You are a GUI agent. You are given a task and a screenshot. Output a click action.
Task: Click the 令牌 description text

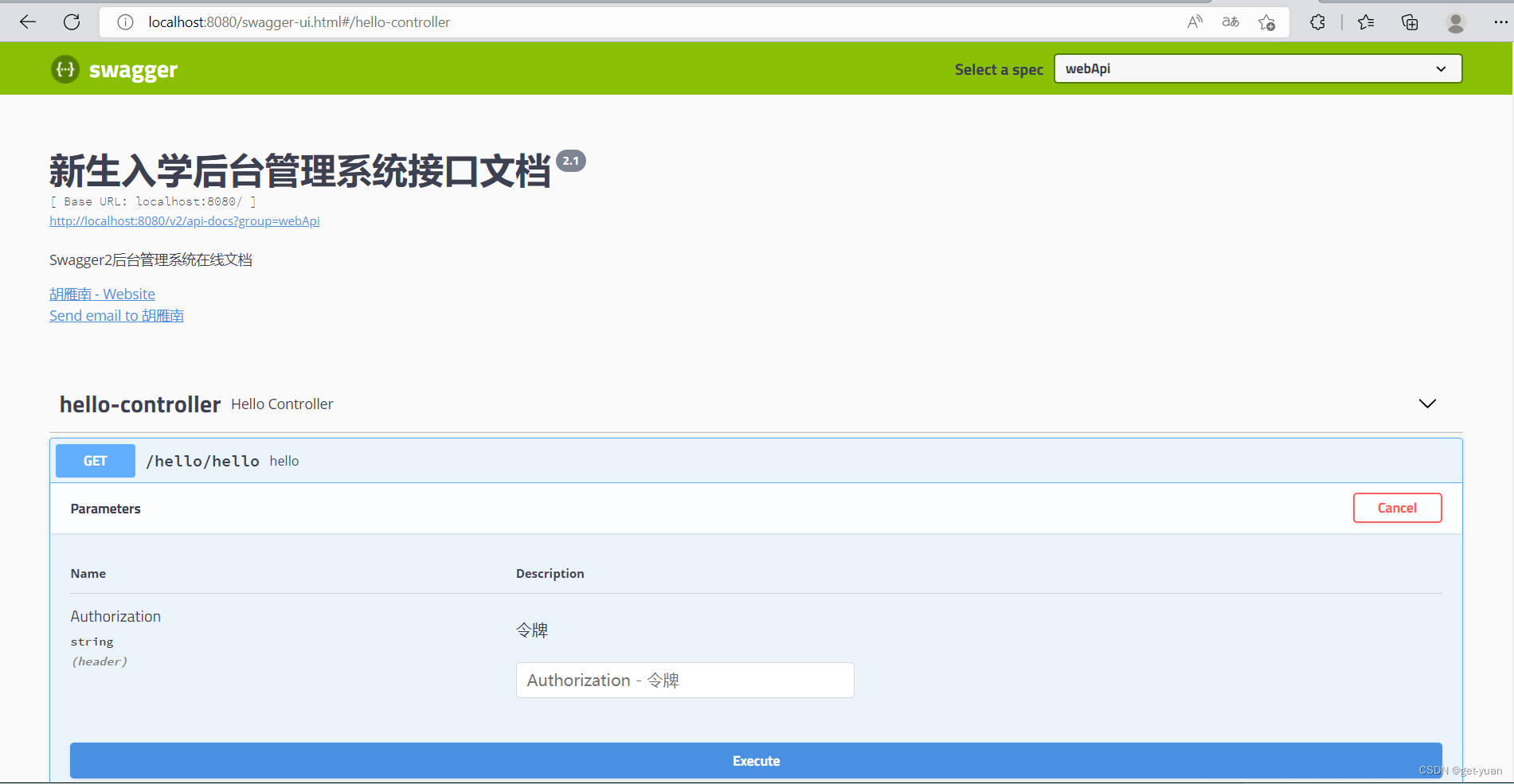coord(532,630)
